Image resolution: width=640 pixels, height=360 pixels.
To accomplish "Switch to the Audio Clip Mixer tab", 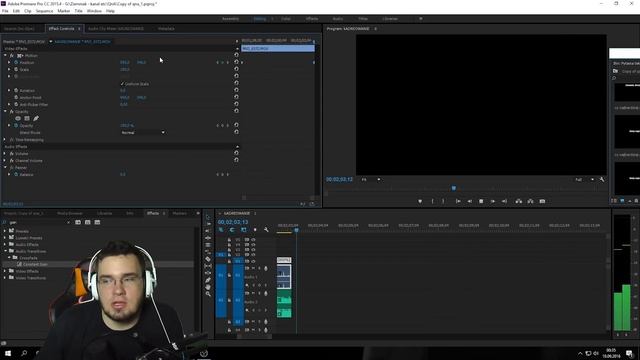I will [116, 29].
